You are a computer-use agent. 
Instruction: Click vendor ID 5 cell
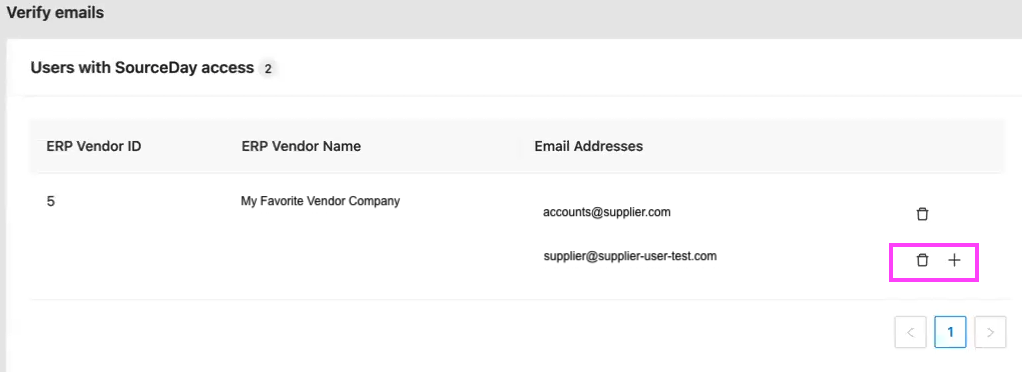point(51,201)
